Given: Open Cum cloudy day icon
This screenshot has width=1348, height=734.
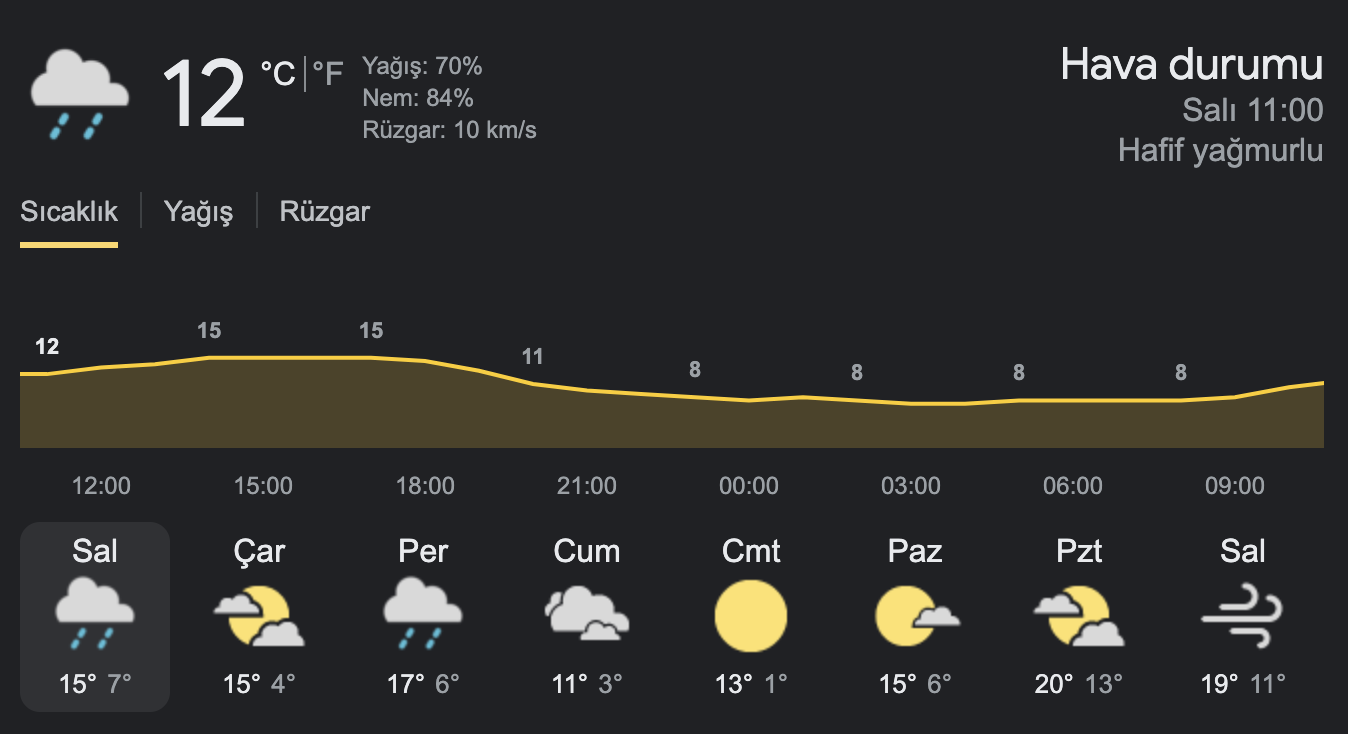Looking at the screenshot, I should [x=587, y=613].
